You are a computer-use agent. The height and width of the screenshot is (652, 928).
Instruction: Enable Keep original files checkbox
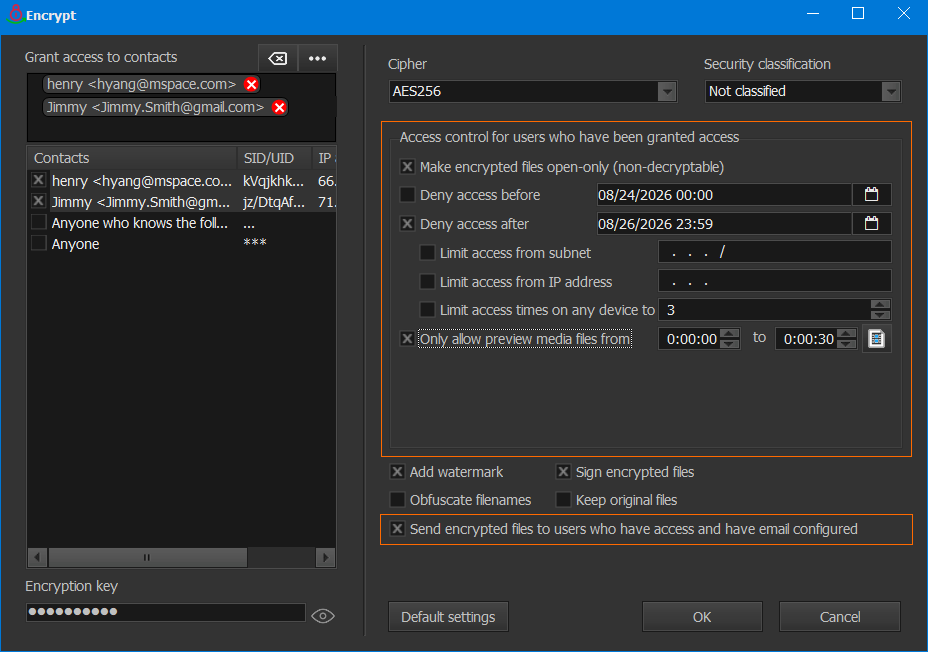point(563,499)
